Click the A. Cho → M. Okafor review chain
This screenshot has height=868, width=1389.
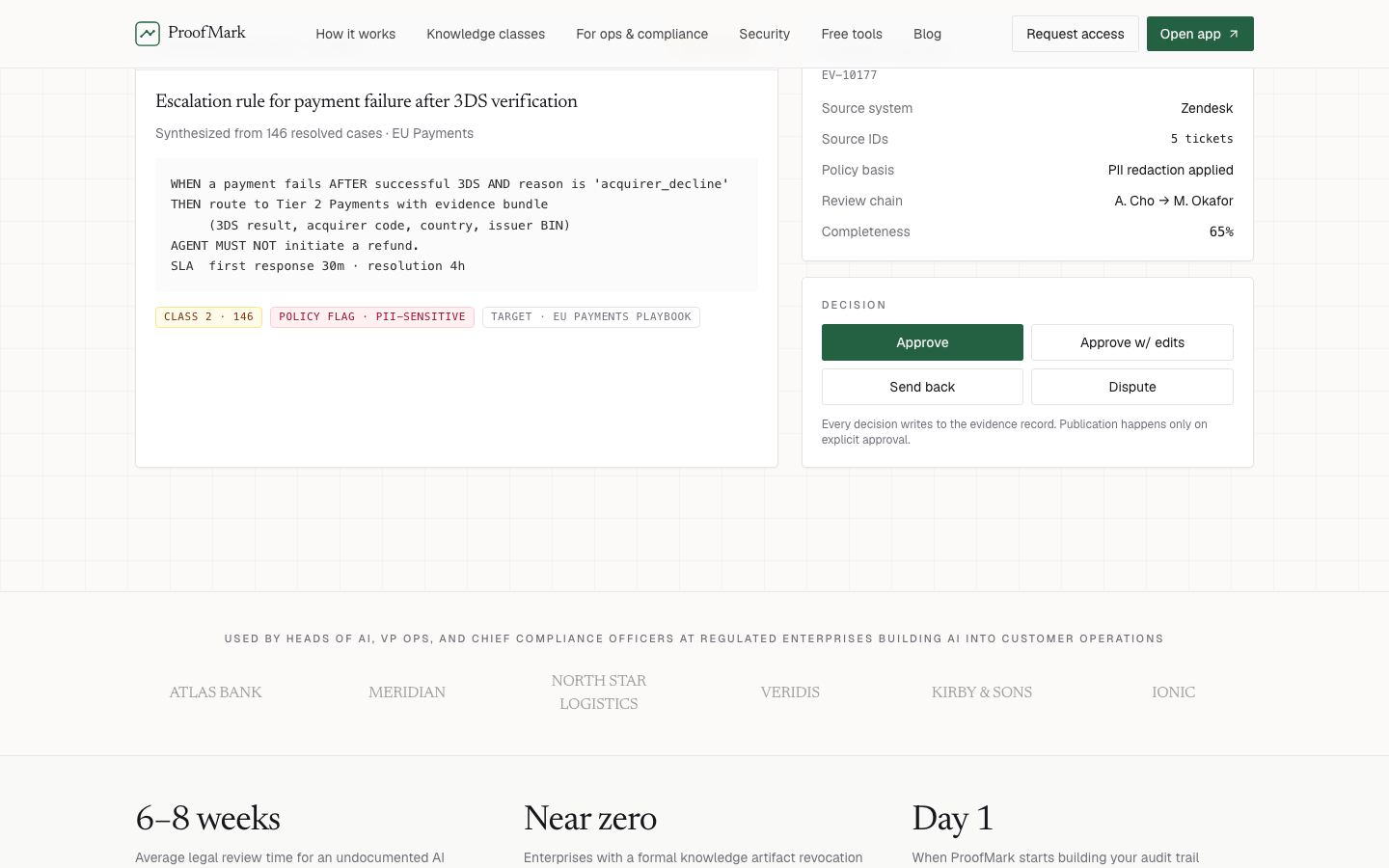point(1174,201)
